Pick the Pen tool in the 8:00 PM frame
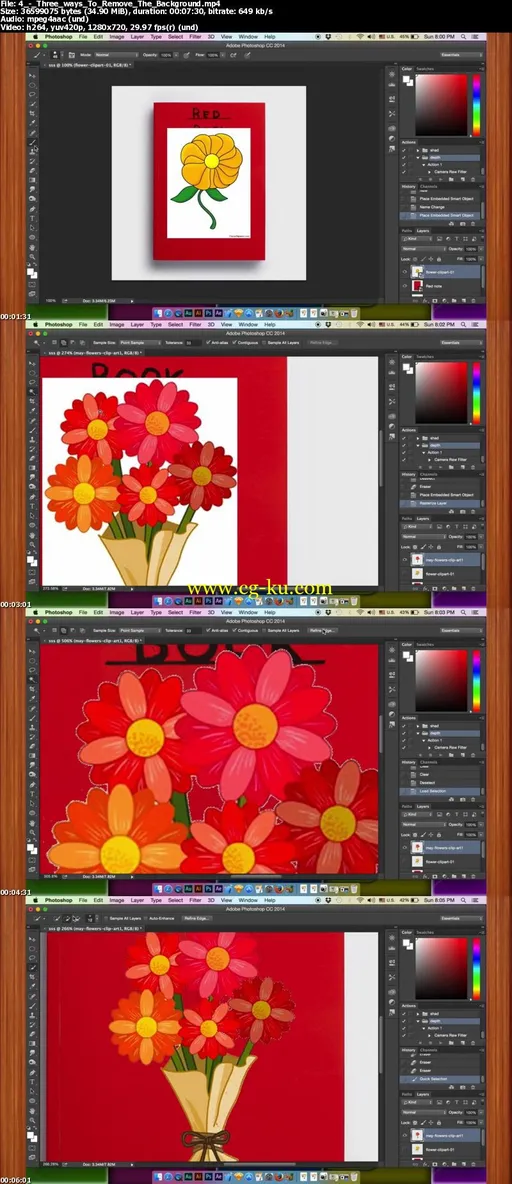512x1184 pixels. [32, 209]
